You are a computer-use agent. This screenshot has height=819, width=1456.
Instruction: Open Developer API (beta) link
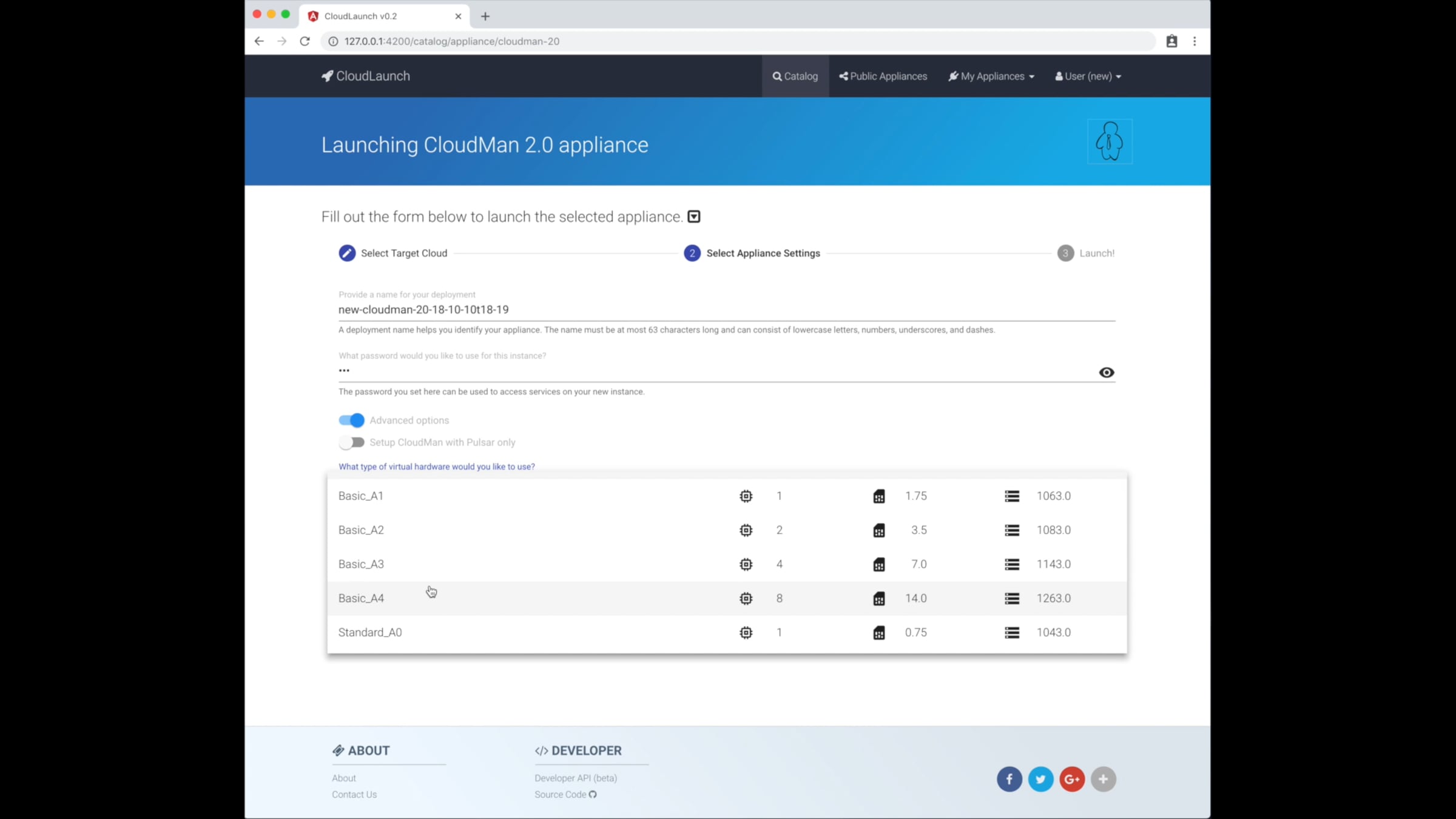point(576,778)
